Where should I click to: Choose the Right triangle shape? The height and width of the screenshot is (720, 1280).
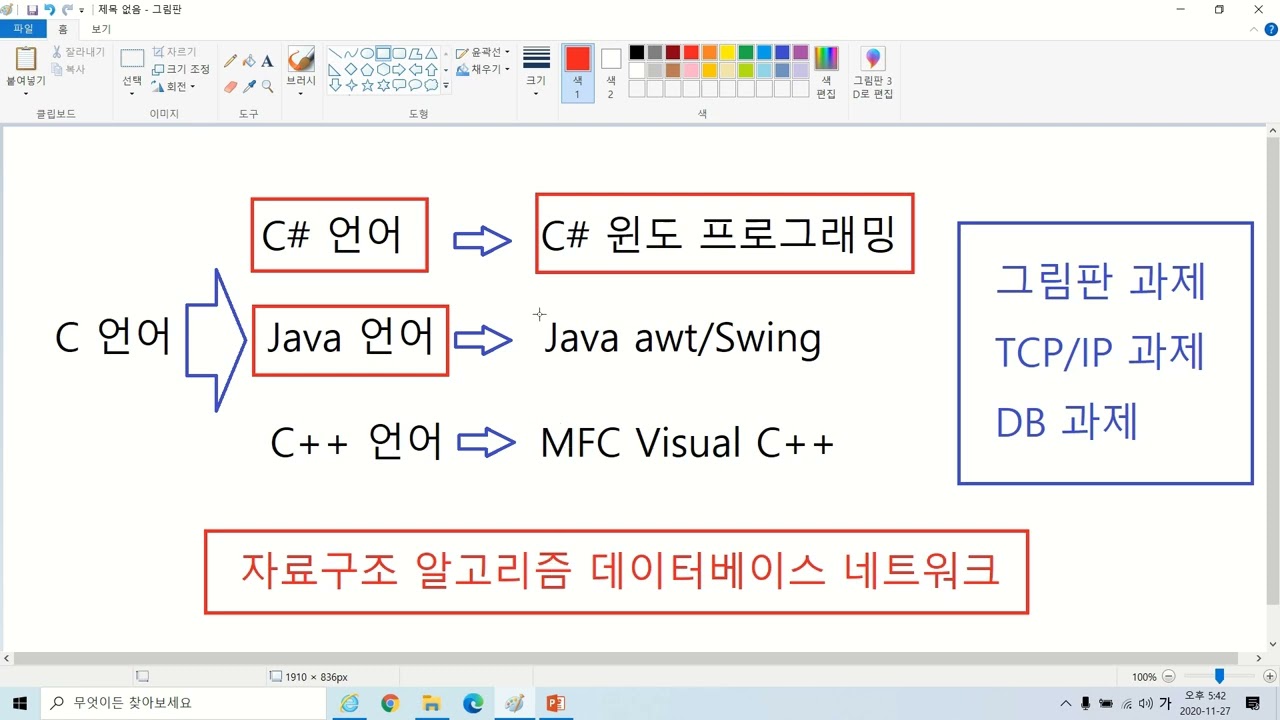335,70
